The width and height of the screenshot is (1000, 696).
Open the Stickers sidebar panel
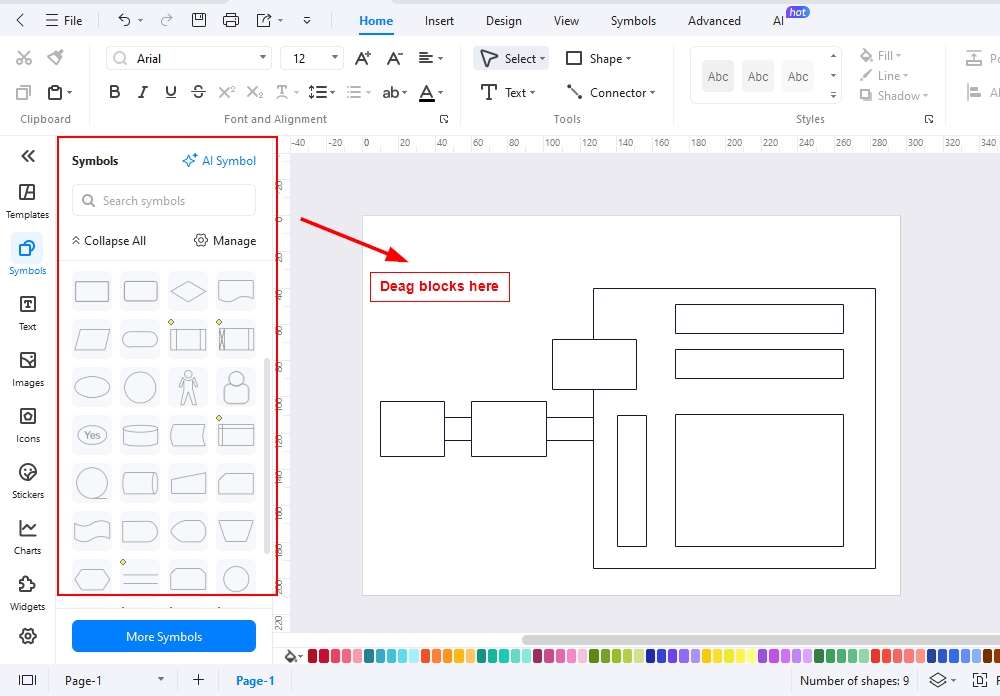coord(27,482)
